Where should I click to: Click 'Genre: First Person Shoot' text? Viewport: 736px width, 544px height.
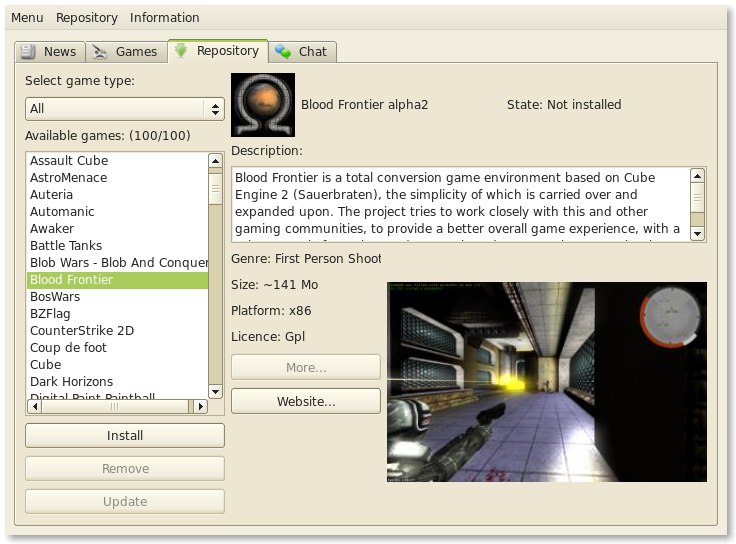coord(306,259)
